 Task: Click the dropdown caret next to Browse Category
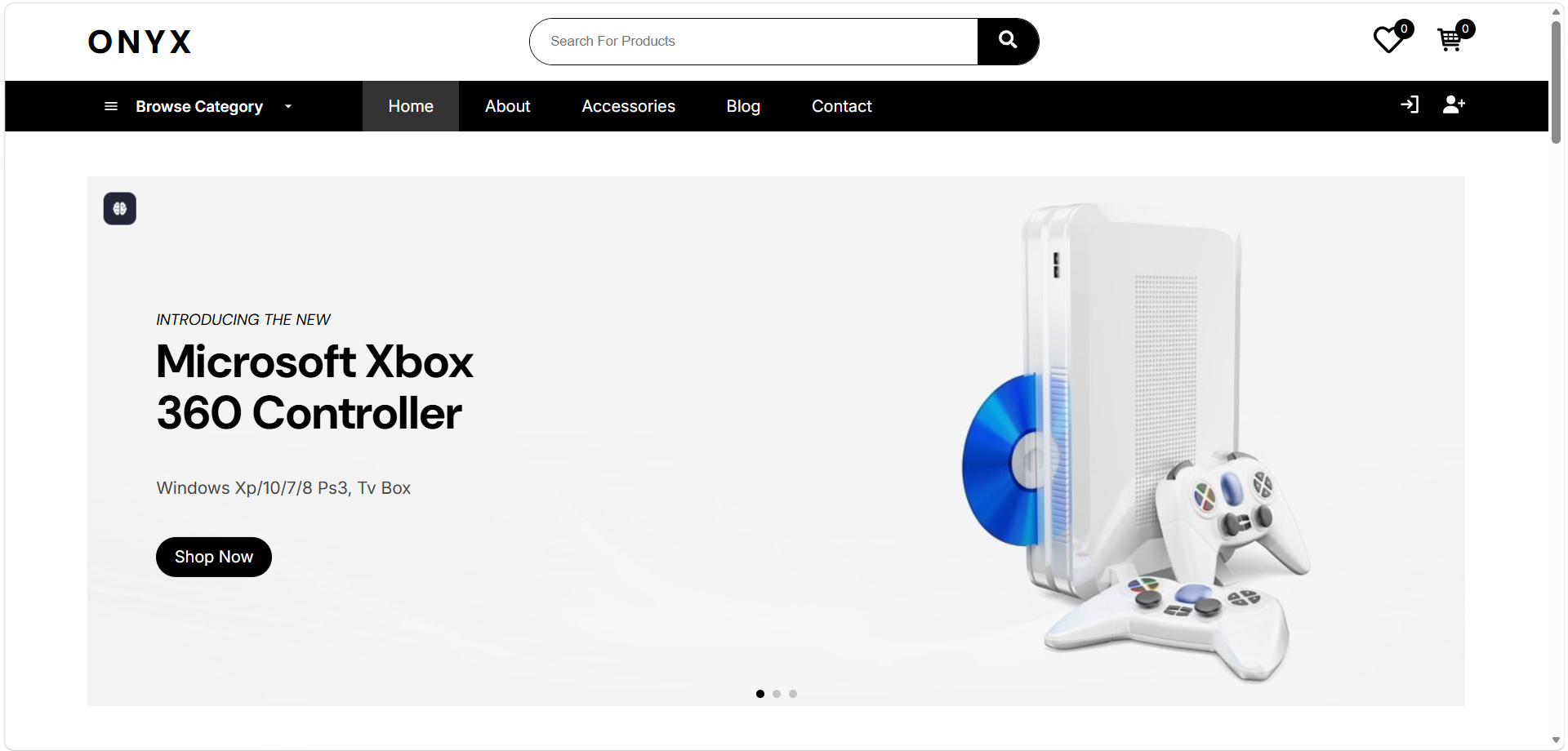[x=288, y=106]
